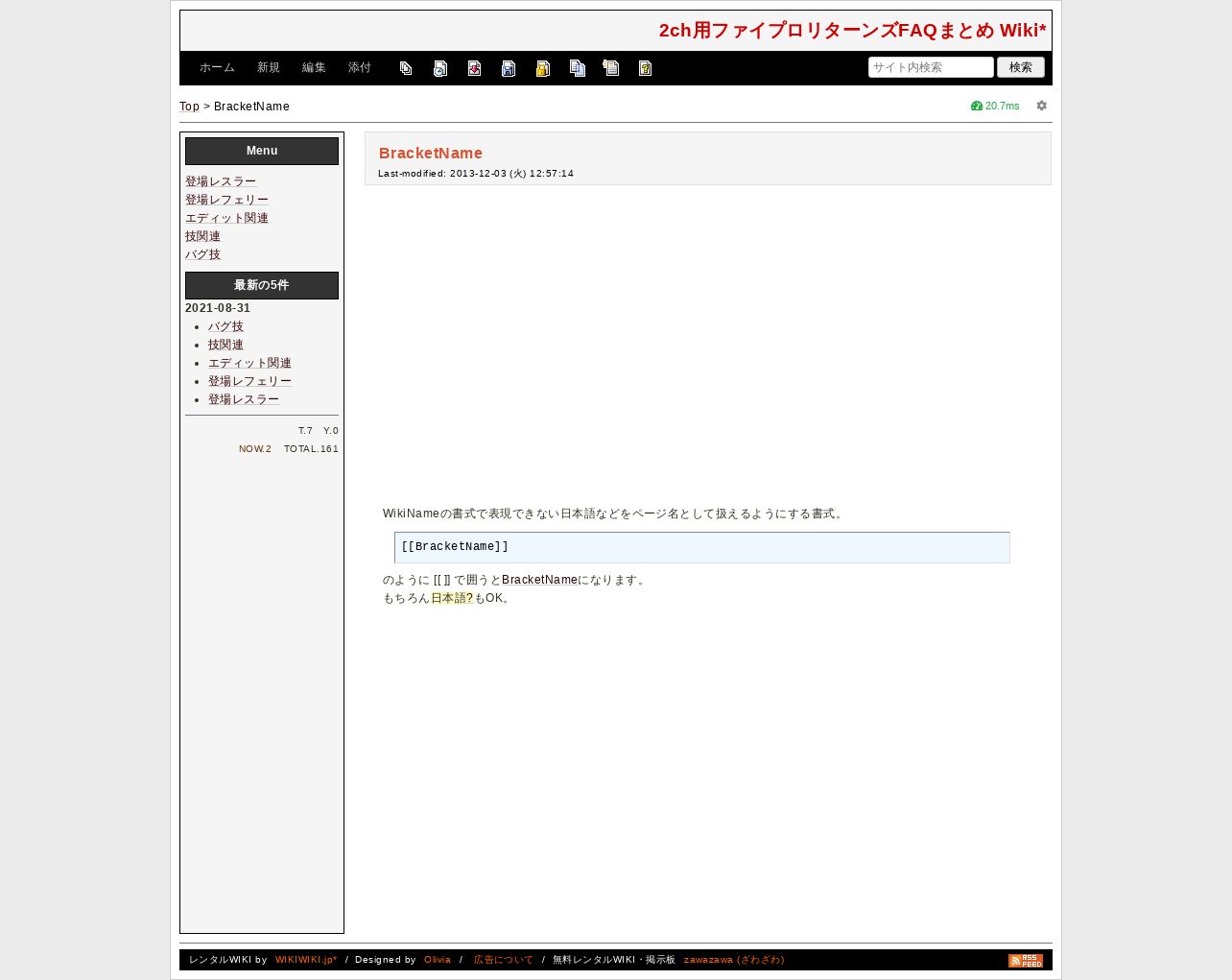Open 登場レスラー in the 最新の5件 list

(244, 399)
